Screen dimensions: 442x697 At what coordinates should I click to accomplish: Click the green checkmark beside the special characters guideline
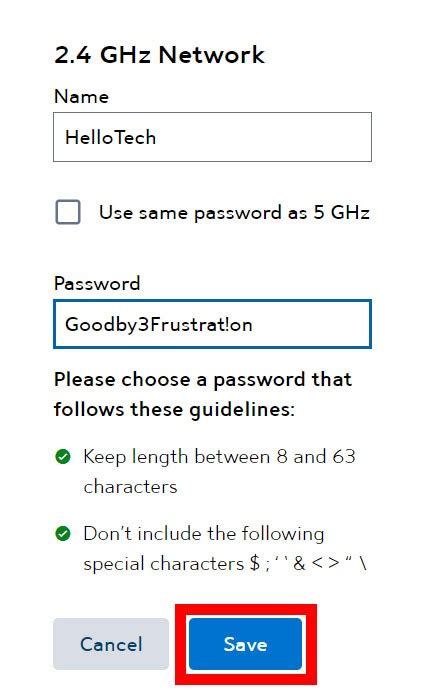click(63, 533)
